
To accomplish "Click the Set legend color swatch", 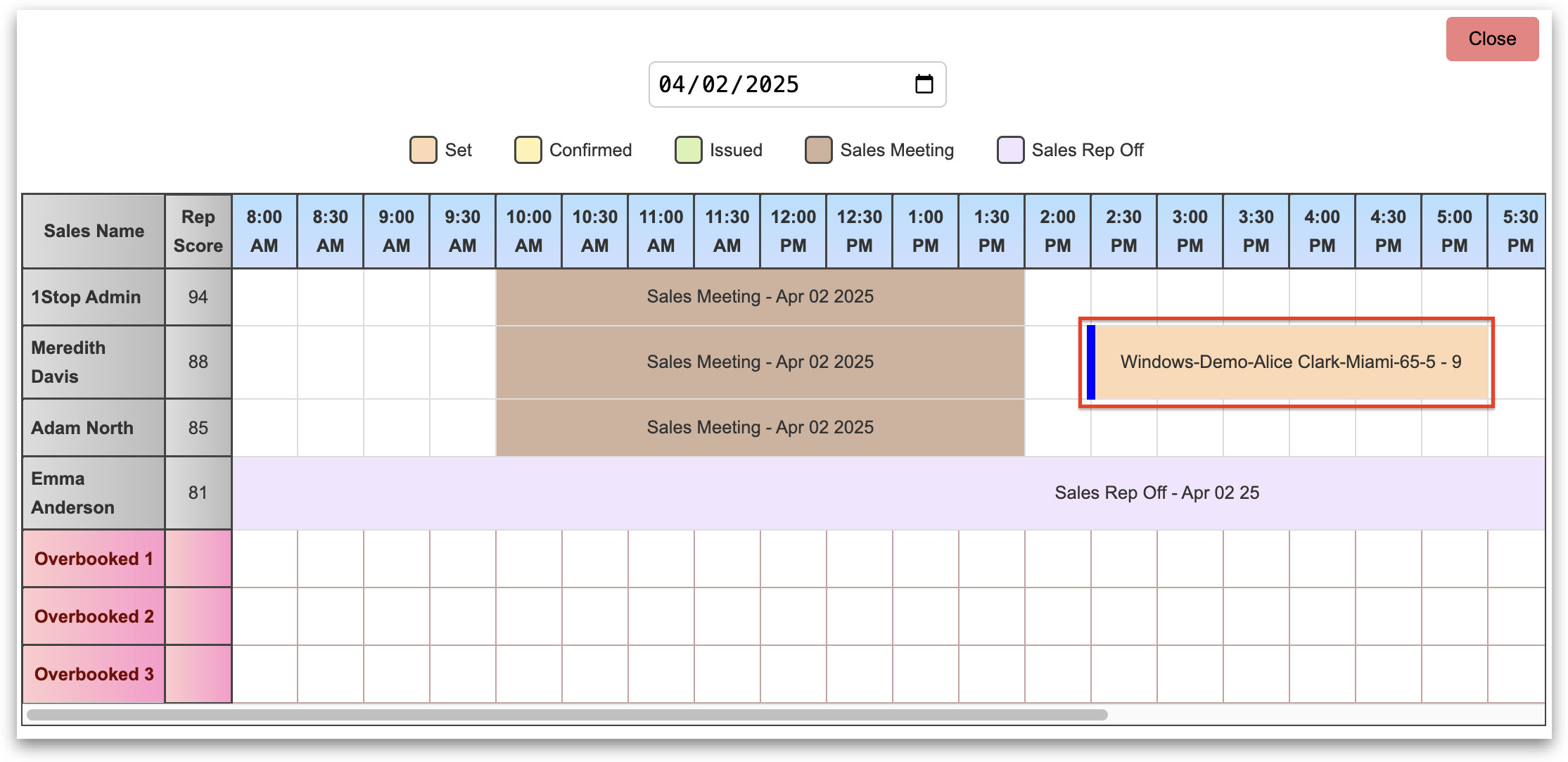I will pyautogui.click(x=423, y=150).
